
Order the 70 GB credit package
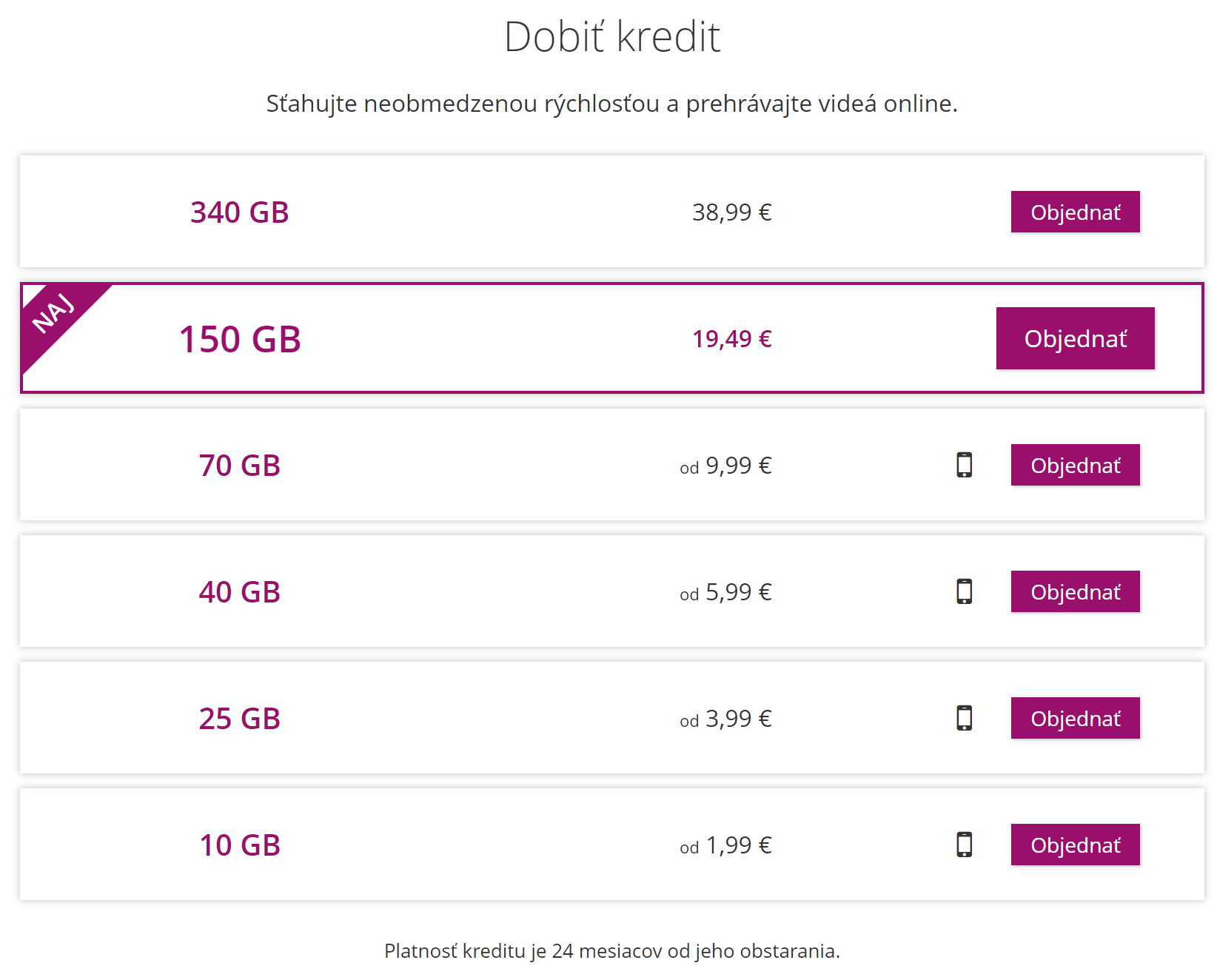tap(1075, 466)
